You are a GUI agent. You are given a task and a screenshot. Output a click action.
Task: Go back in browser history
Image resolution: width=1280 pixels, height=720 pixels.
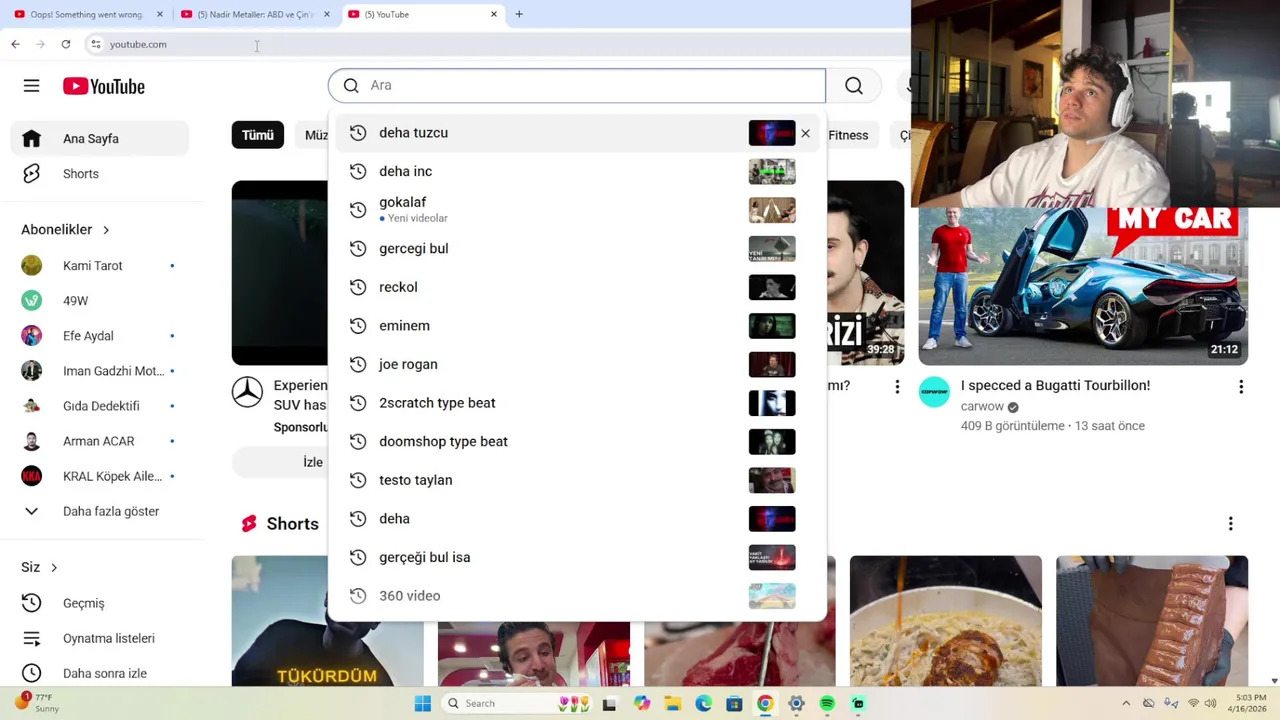pyautogui.click(x=15, y=44)
